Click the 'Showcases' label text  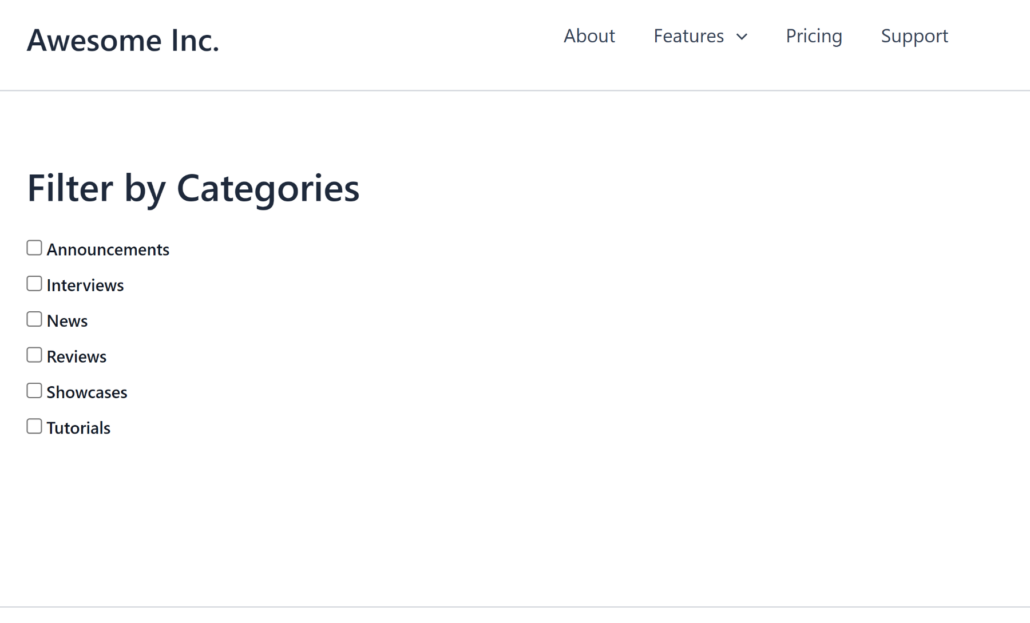87,393
